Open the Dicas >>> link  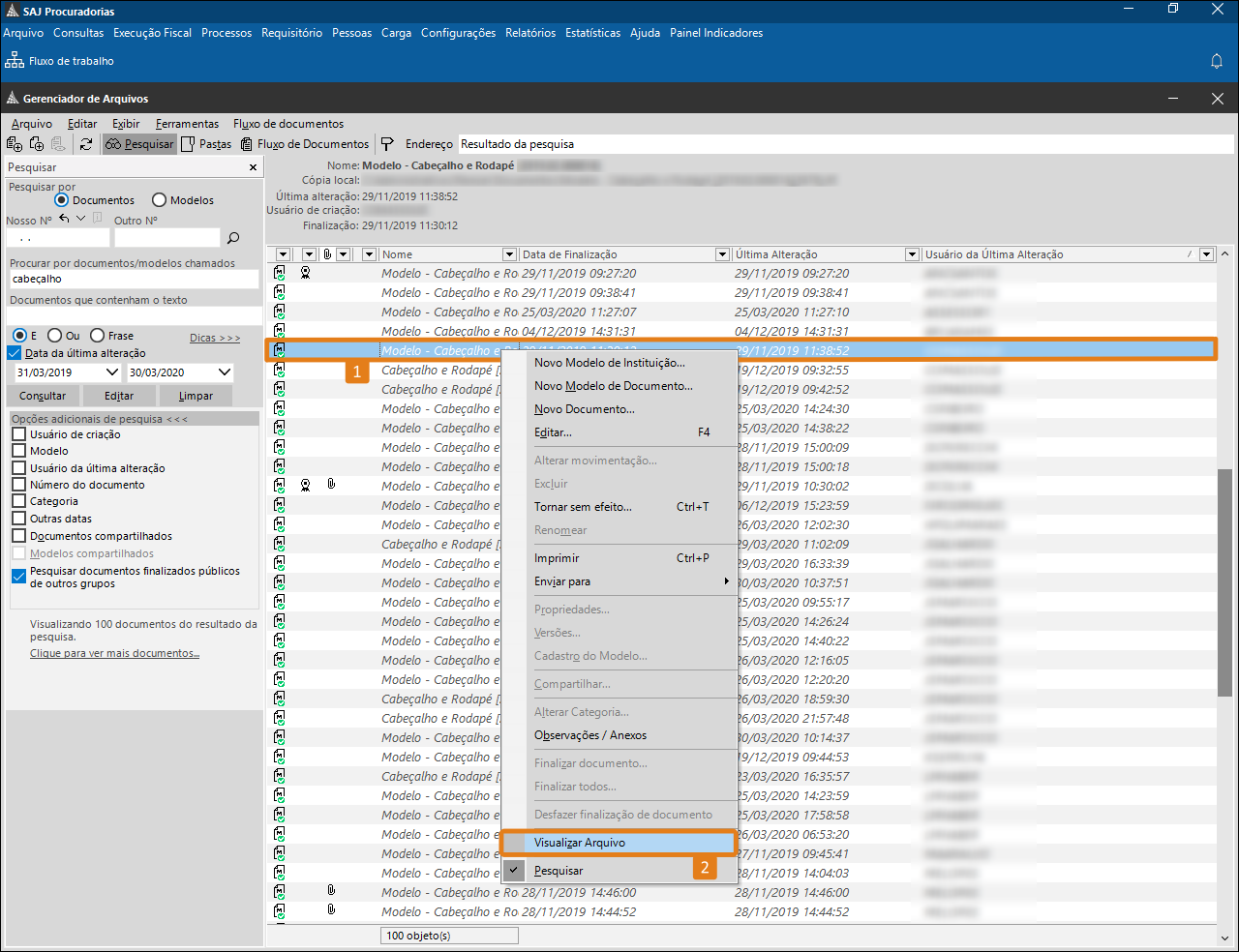[x=215, y=338]
